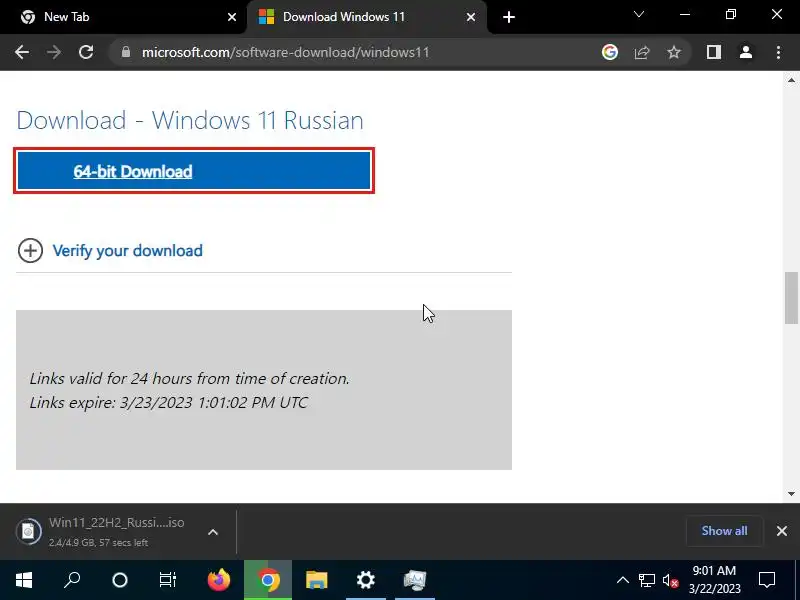Viewport: 800px width, 600px height.
Task: View site information lock icon
Action: 126,52
